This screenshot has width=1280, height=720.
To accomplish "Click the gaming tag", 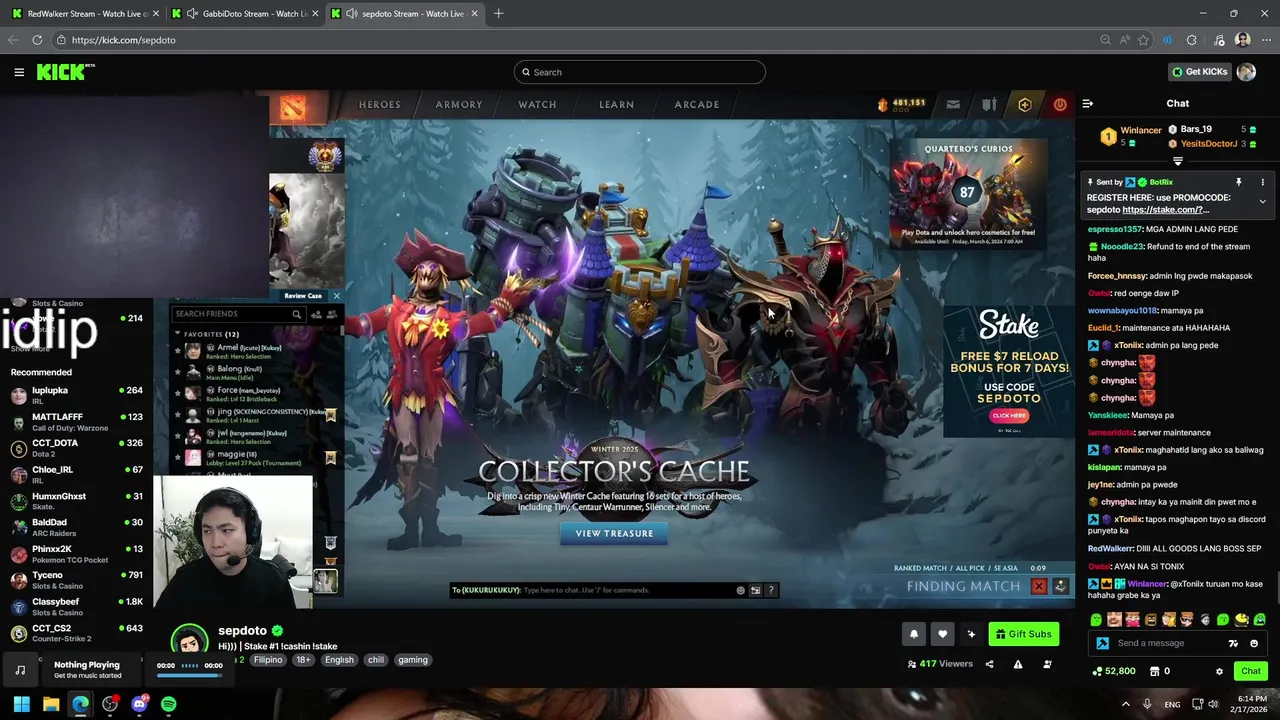I will coord(413,660).
